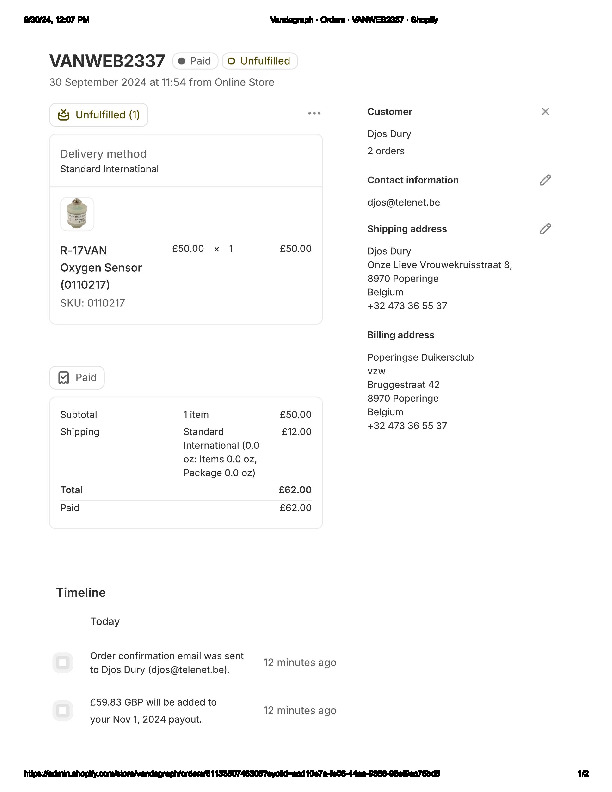Click the order confirmation email timeline icon
Image resolution: width=612 pixels, height=792 pixels.
tap(63, 662)
